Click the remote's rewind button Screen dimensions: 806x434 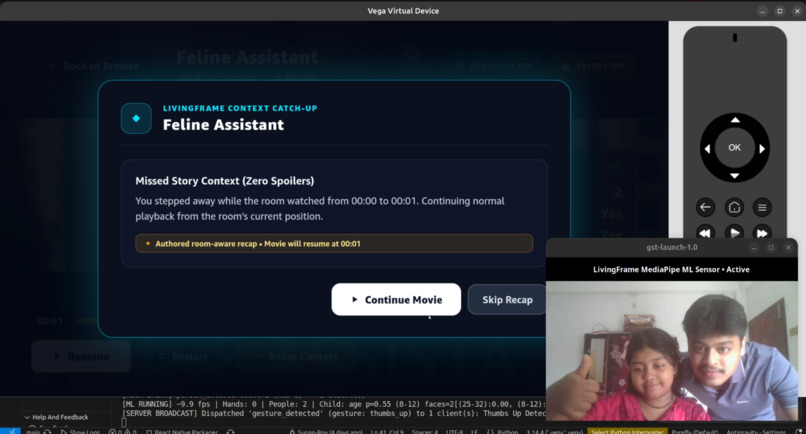(705, 232)
